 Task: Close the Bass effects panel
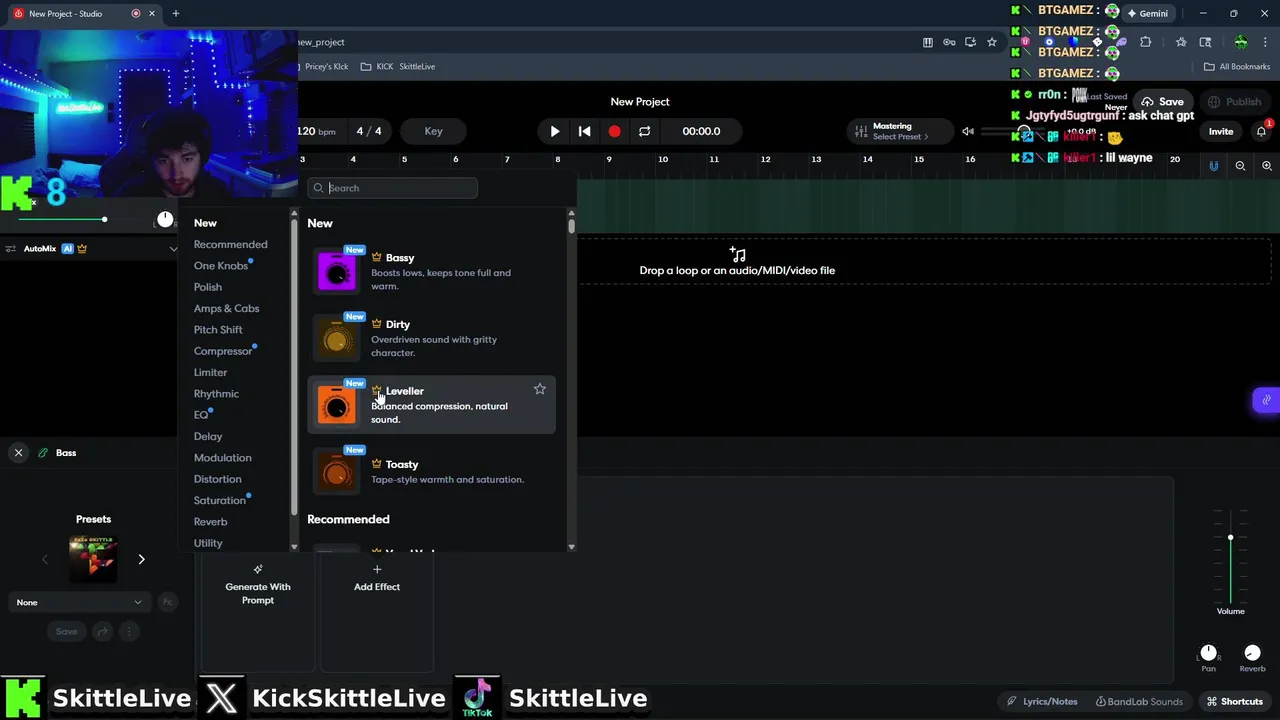(18, 453)
